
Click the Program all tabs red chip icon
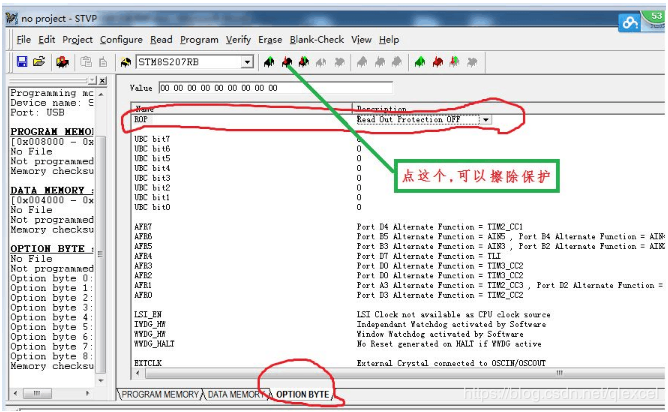point(438,62)
